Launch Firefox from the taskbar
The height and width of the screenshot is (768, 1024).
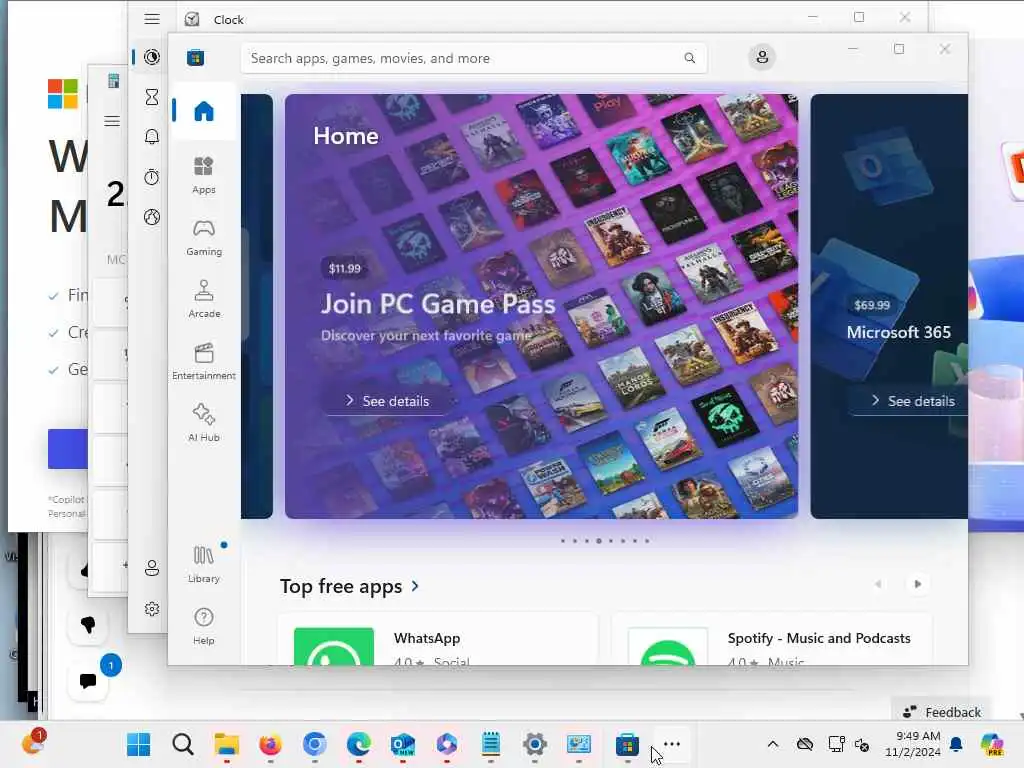[270, 744]
